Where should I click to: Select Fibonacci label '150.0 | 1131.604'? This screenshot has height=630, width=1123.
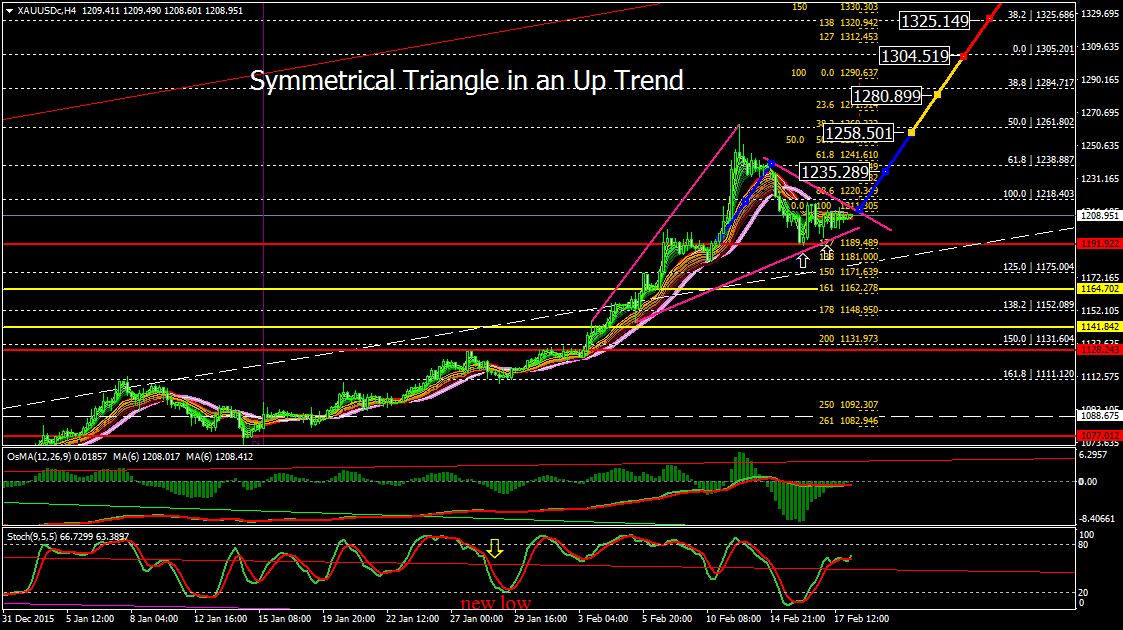[x=1038, y=339]
